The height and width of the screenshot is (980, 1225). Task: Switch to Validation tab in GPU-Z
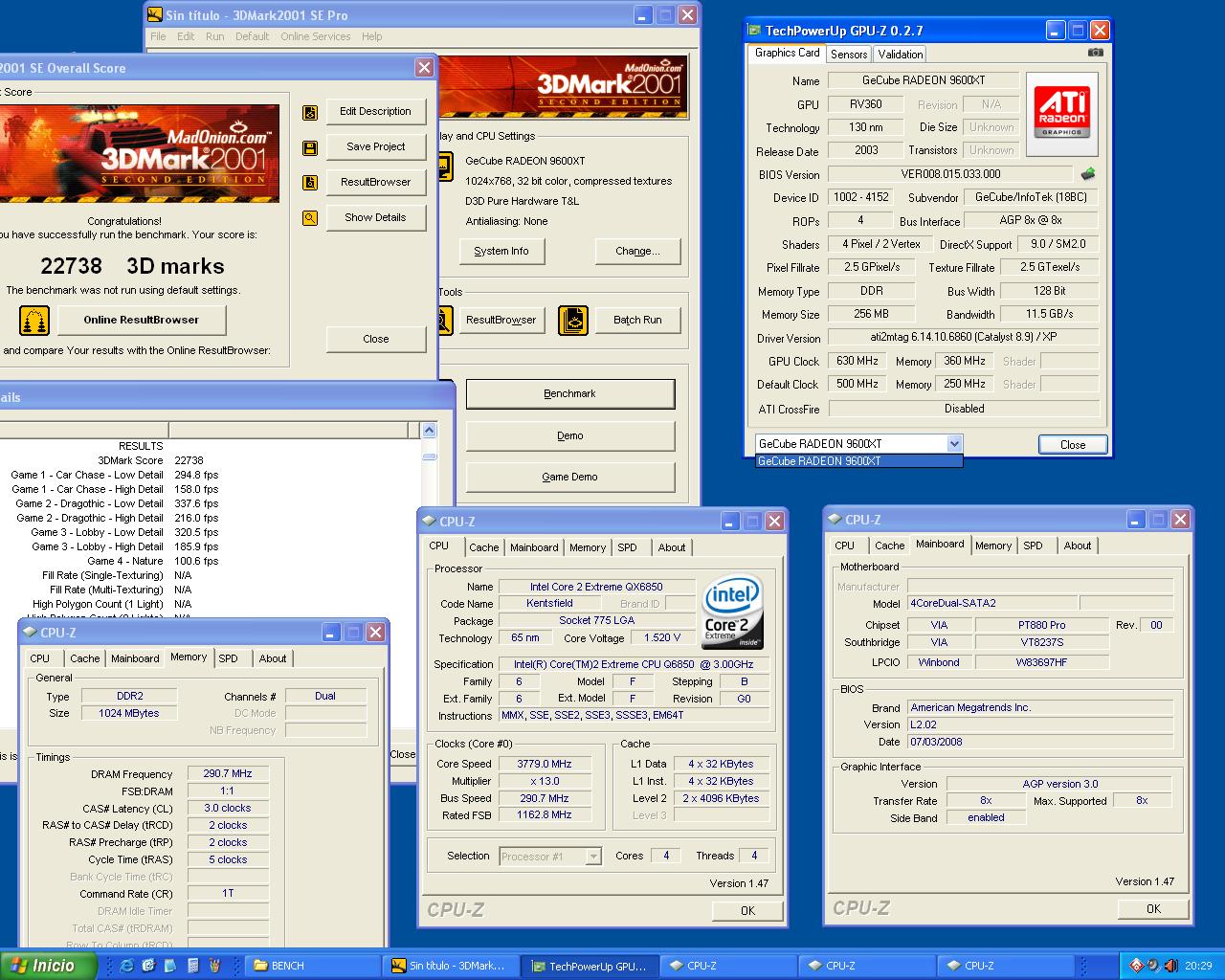tap(901, 55)
